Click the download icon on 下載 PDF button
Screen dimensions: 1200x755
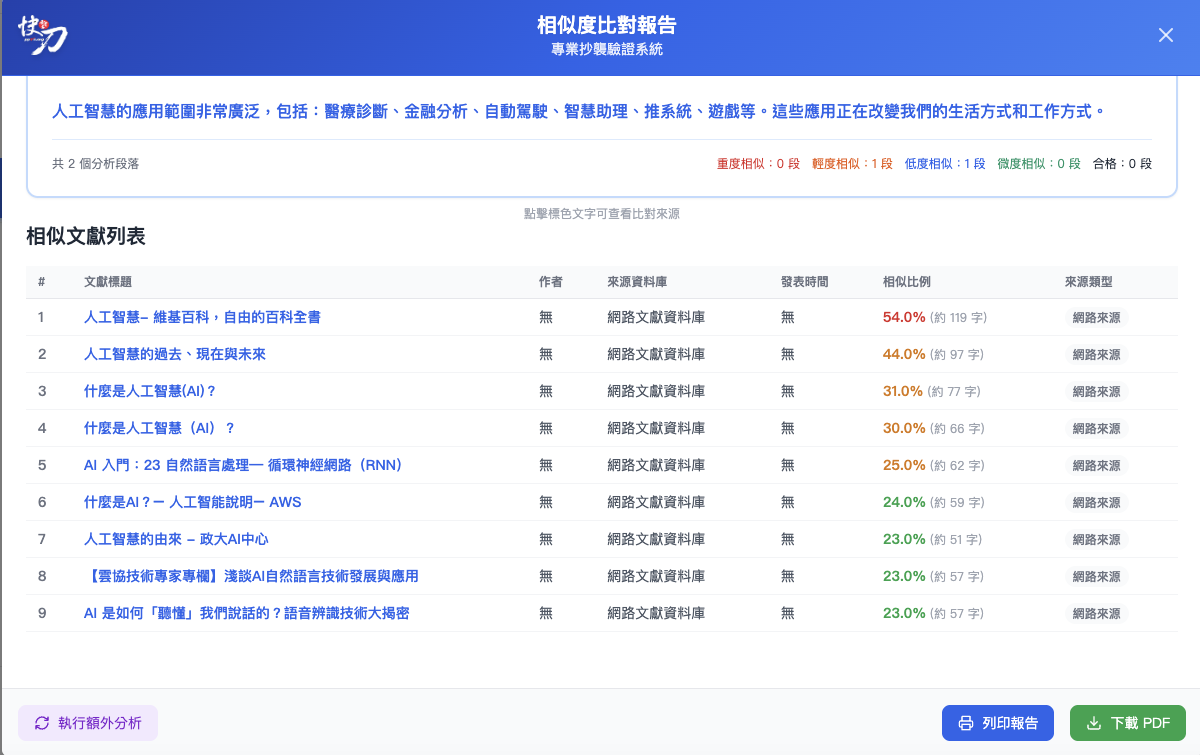pos(1095,722)
